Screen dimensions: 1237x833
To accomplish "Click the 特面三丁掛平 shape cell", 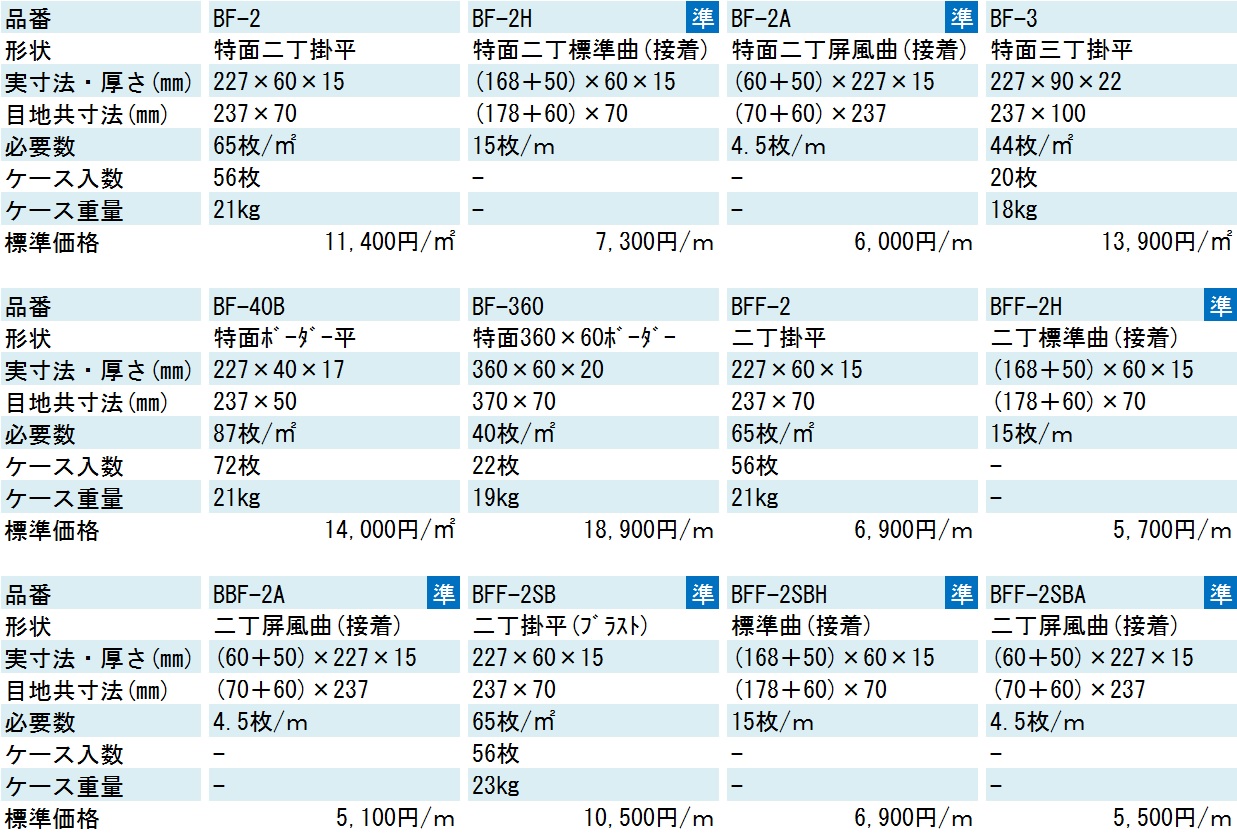I will point(1061,50).
